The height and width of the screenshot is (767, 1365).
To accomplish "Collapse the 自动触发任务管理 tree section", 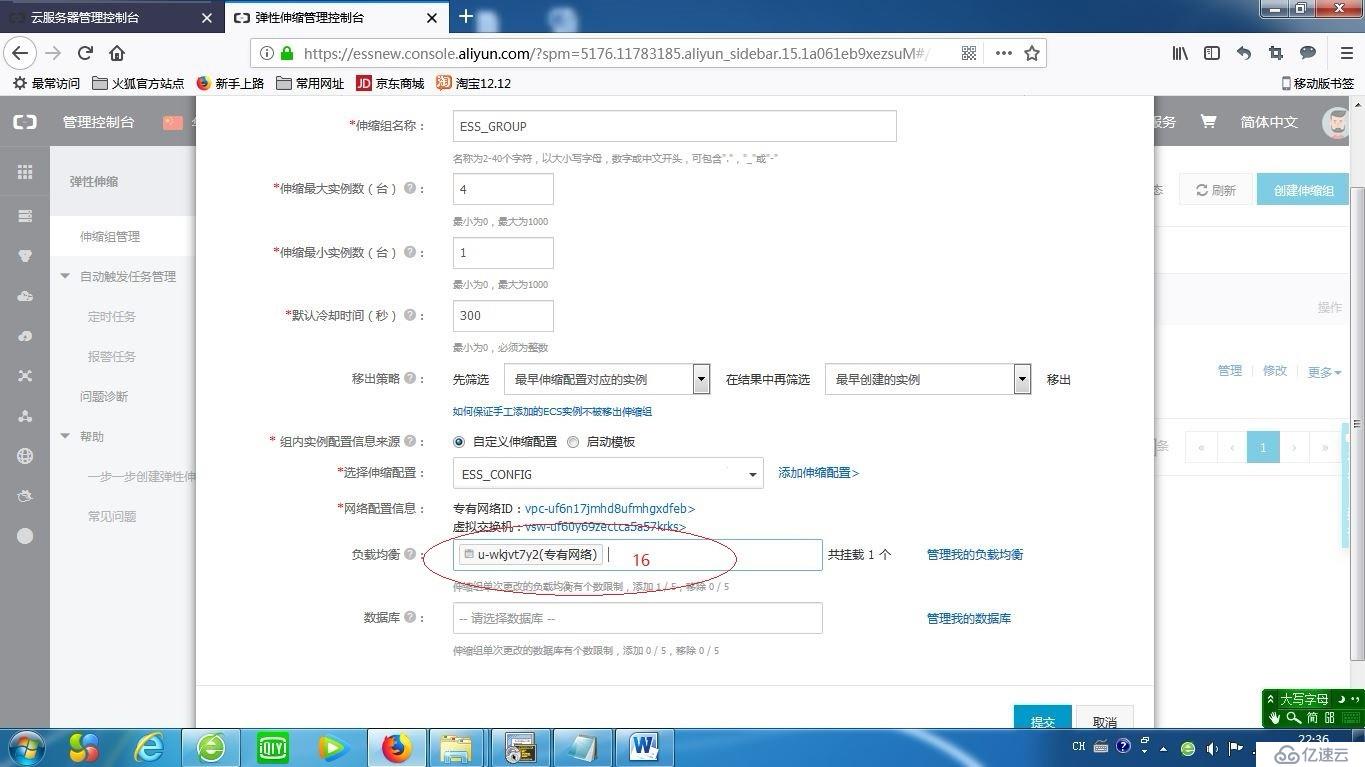I will tap(65, 277).
